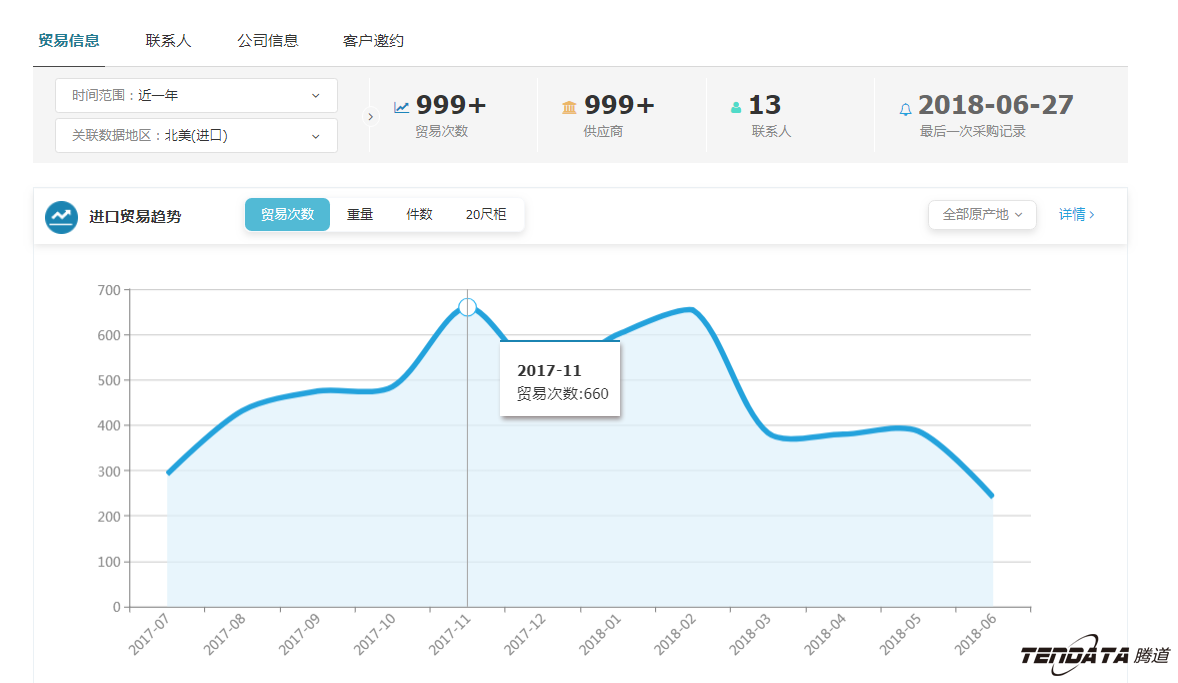Click the import trade trend round icon
1178x683 pixels.
[x=62, y=216]
